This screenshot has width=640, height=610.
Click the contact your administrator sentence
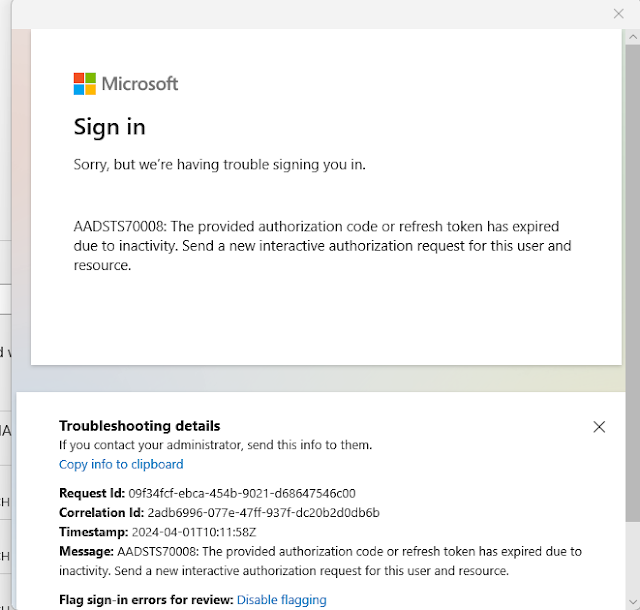point(215,445)
